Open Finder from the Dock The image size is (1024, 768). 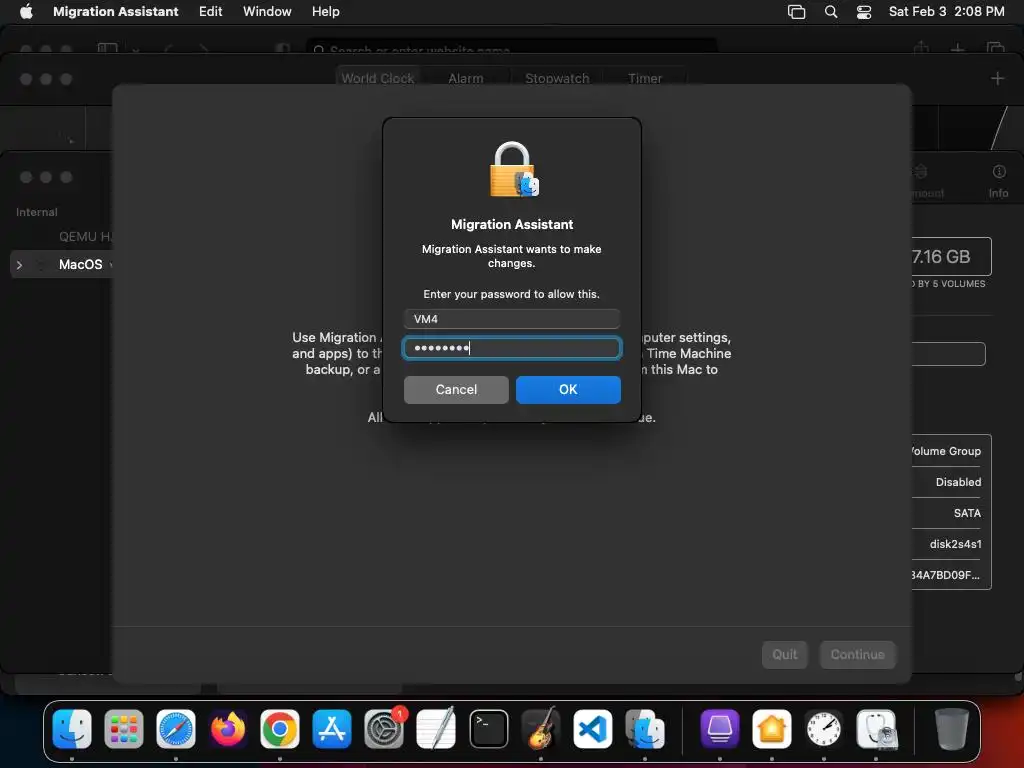coord(72,729)
